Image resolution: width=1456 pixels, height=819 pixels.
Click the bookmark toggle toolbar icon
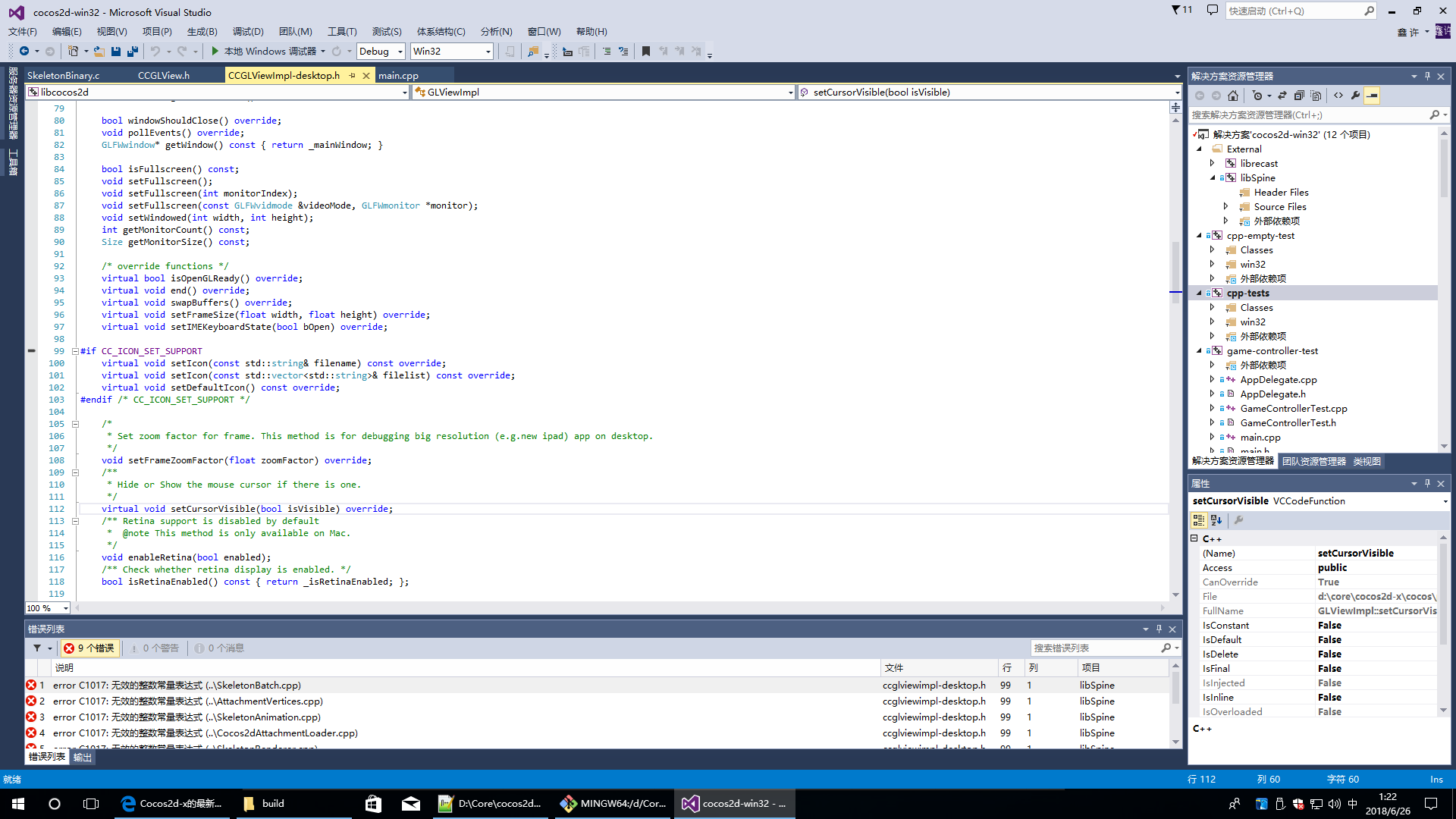(x=645, y=52)
